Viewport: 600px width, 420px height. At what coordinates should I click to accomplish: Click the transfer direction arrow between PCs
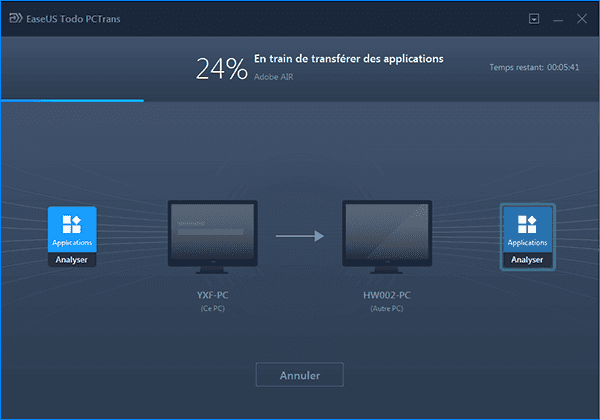300,236
